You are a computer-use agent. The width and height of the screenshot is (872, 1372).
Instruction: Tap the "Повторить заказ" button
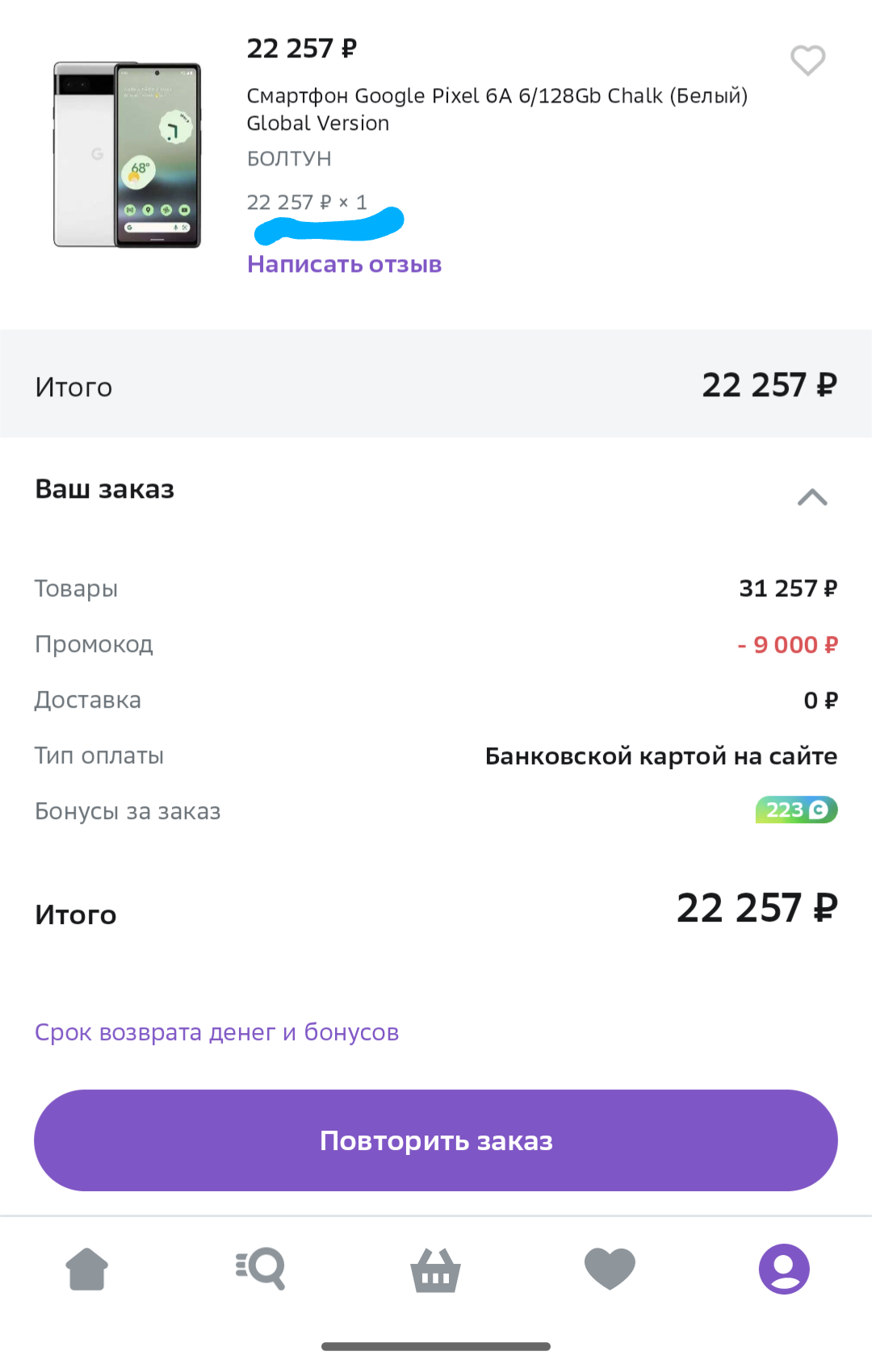[436, 1140]
